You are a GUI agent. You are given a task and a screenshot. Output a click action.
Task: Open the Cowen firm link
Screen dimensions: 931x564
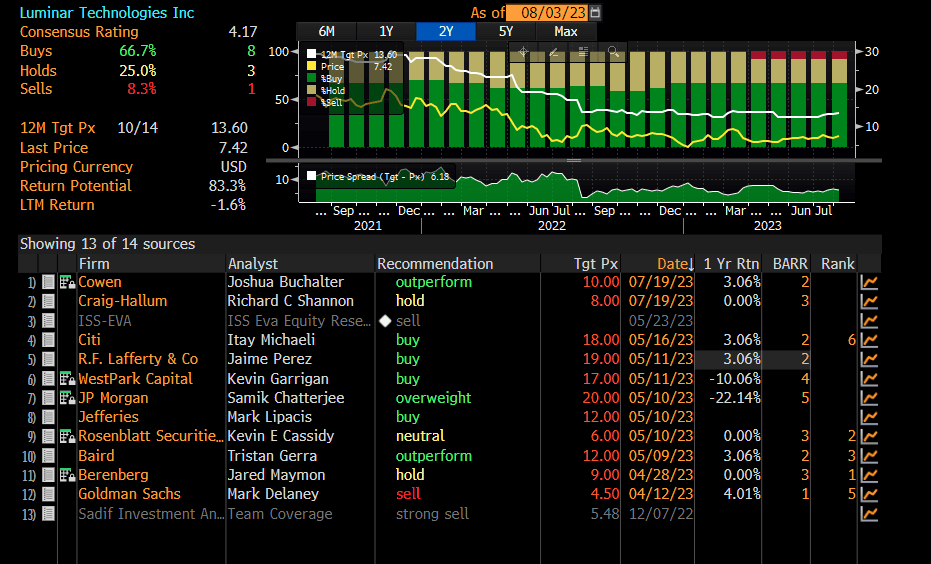100,283
